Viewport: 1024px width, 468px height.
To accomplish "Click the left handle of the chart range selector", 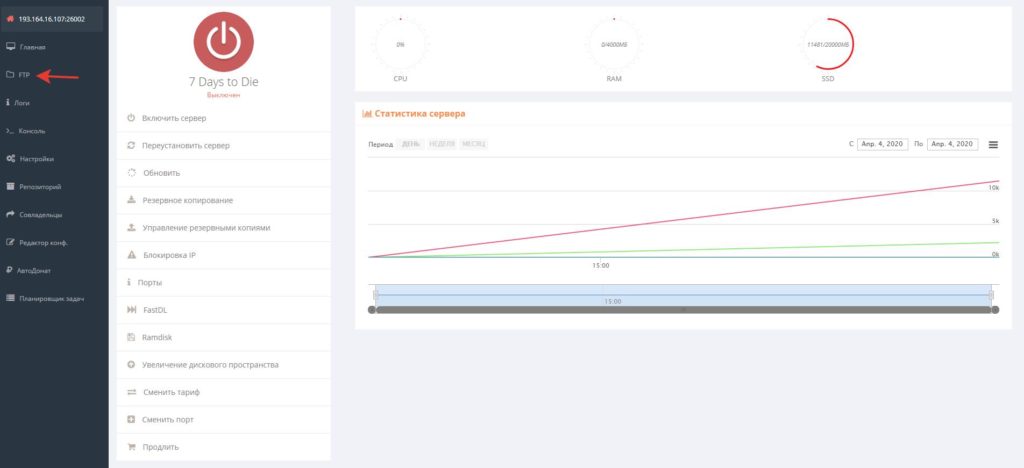I will coord(376,295).
